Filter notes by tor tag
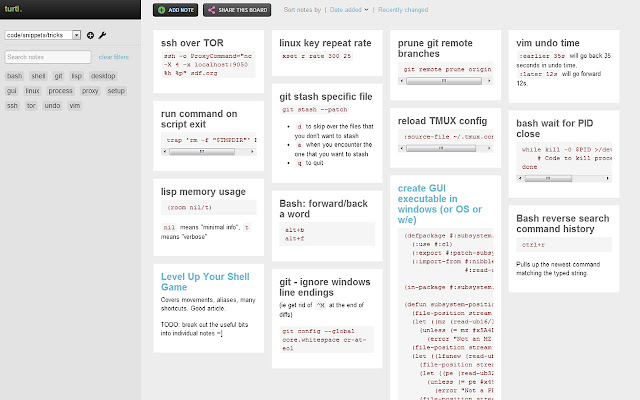The width and height of the screenshot is (640, 400). pyautogui.click(x=31, y=106)
